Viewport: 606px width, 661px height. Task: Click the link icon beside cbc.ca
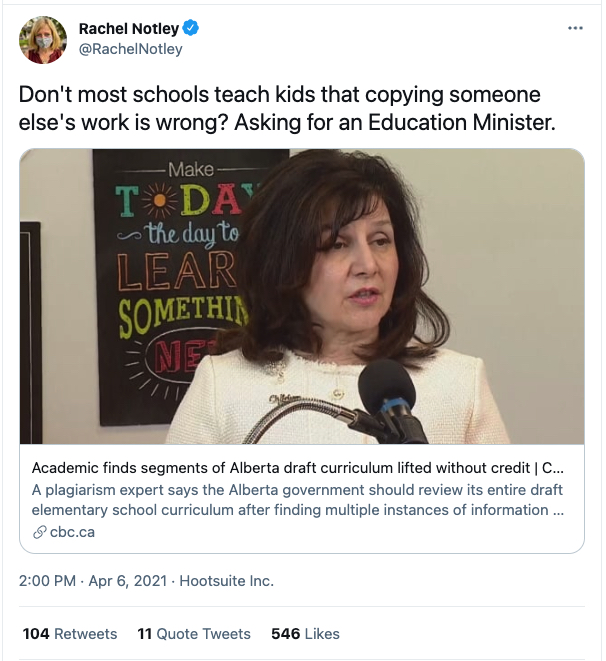(40, 532)
